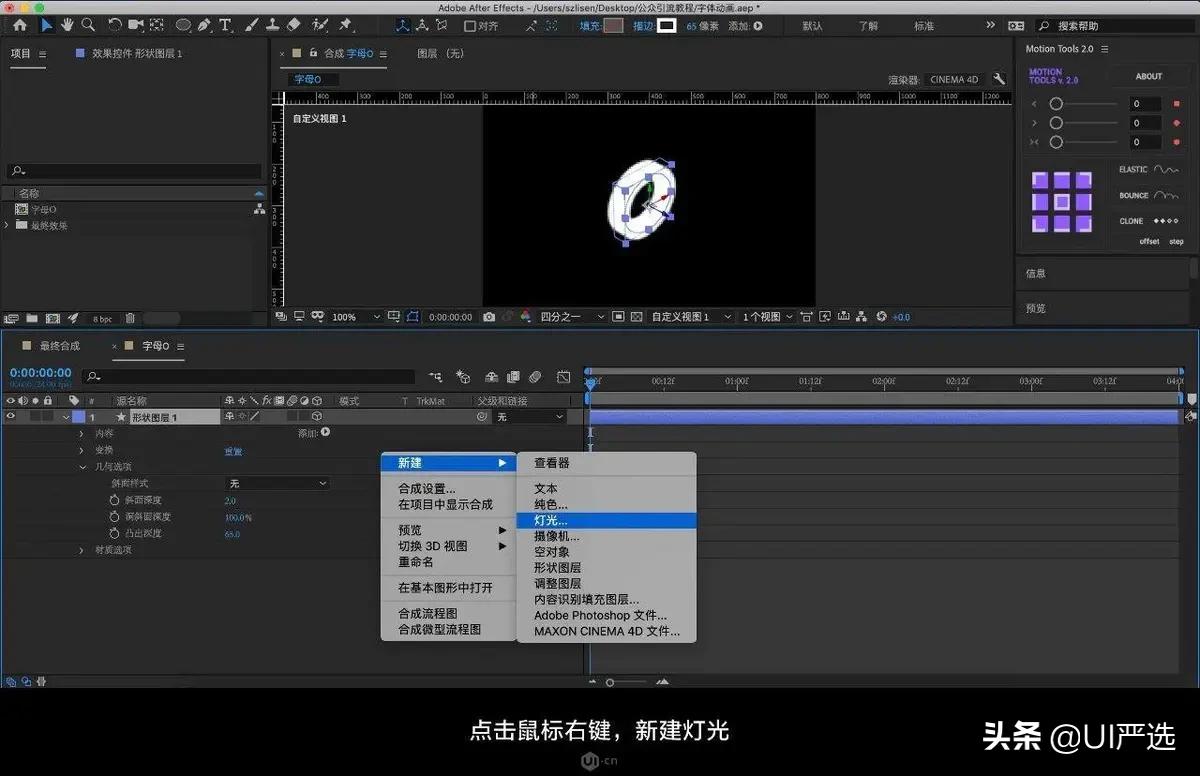Select the Hand tool
The image size is (1200, 776).
(67, 25)
